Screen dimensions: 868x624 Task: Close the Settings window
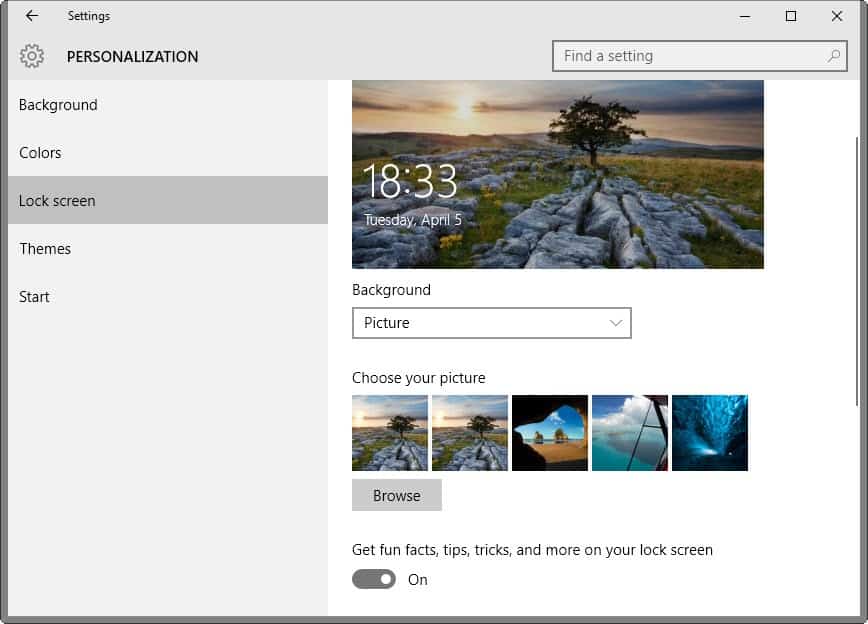pyautogui.click(x=836, y=16)
